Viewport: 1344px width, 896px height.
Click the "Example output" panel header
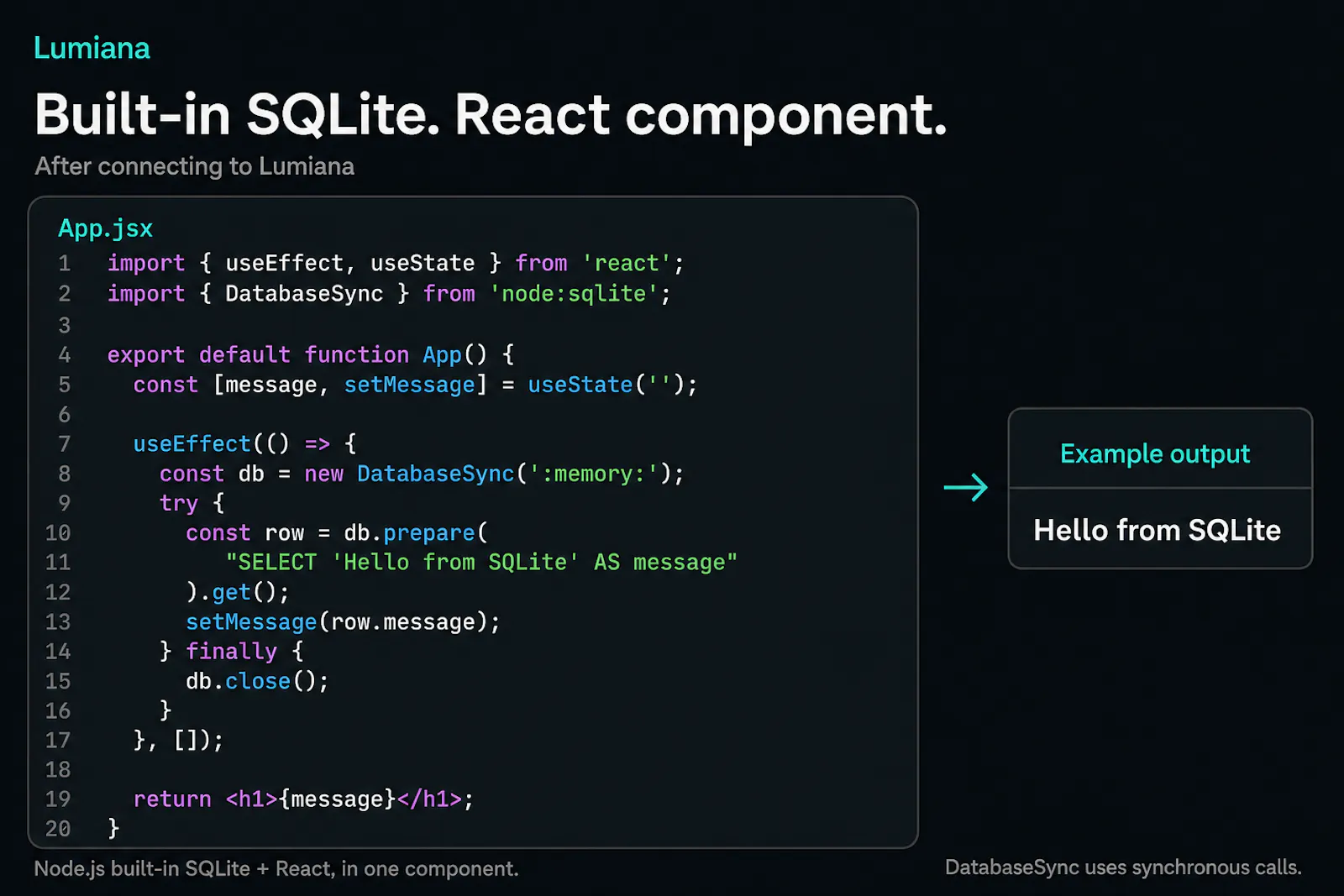pos(1155,453)
